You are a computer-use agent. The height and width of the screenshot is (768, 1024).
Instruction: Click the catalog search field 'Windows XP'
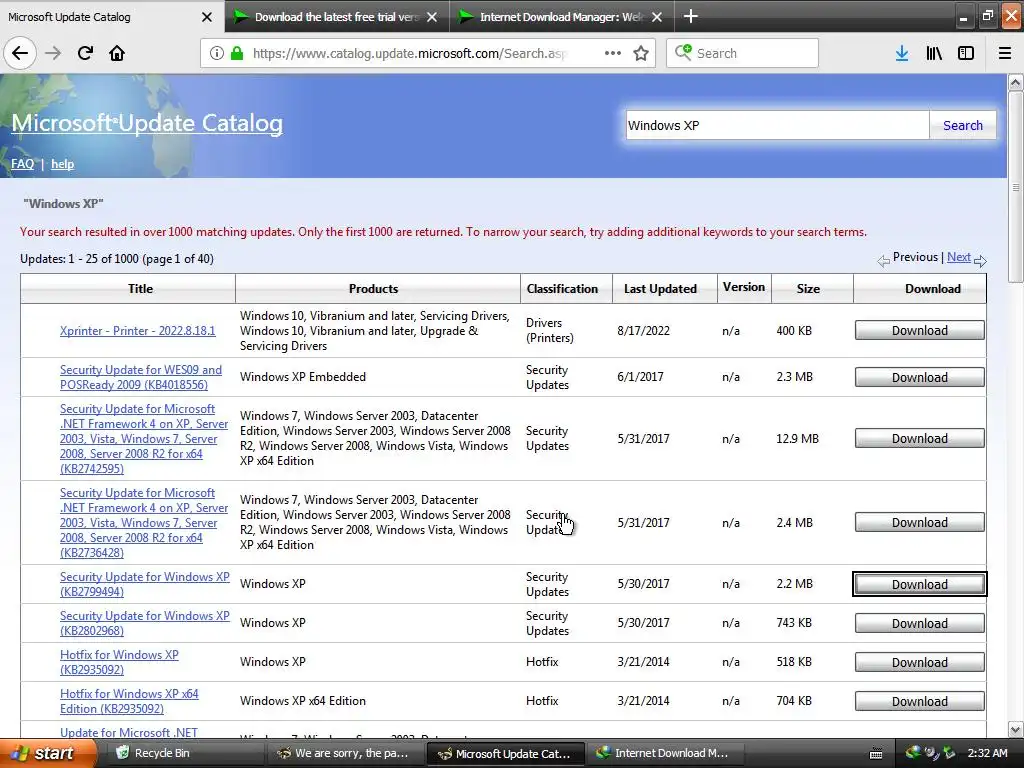(777, 125)
